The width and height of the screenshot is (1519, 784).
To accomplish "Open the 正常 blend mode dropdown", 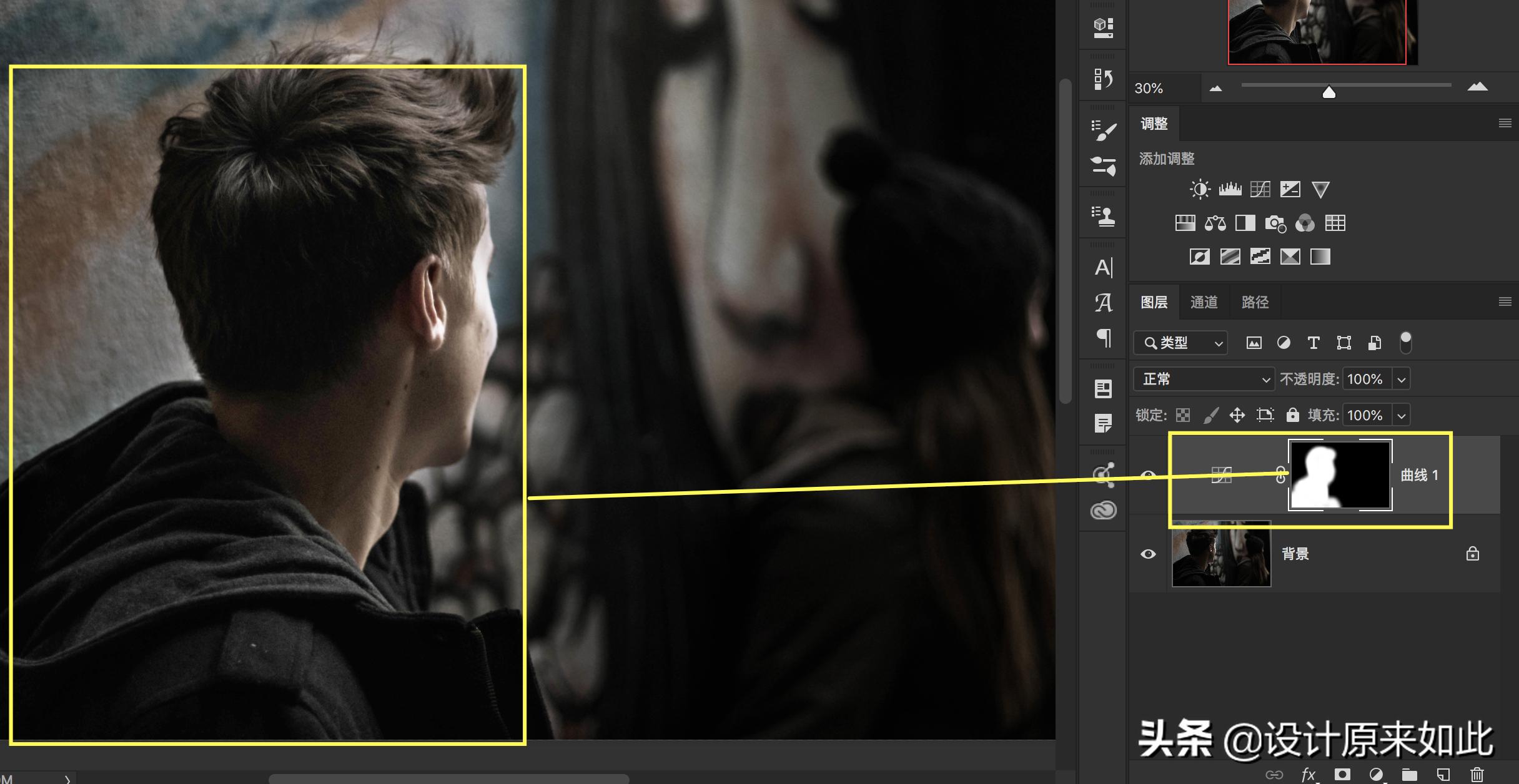I will pos(1203,379).
